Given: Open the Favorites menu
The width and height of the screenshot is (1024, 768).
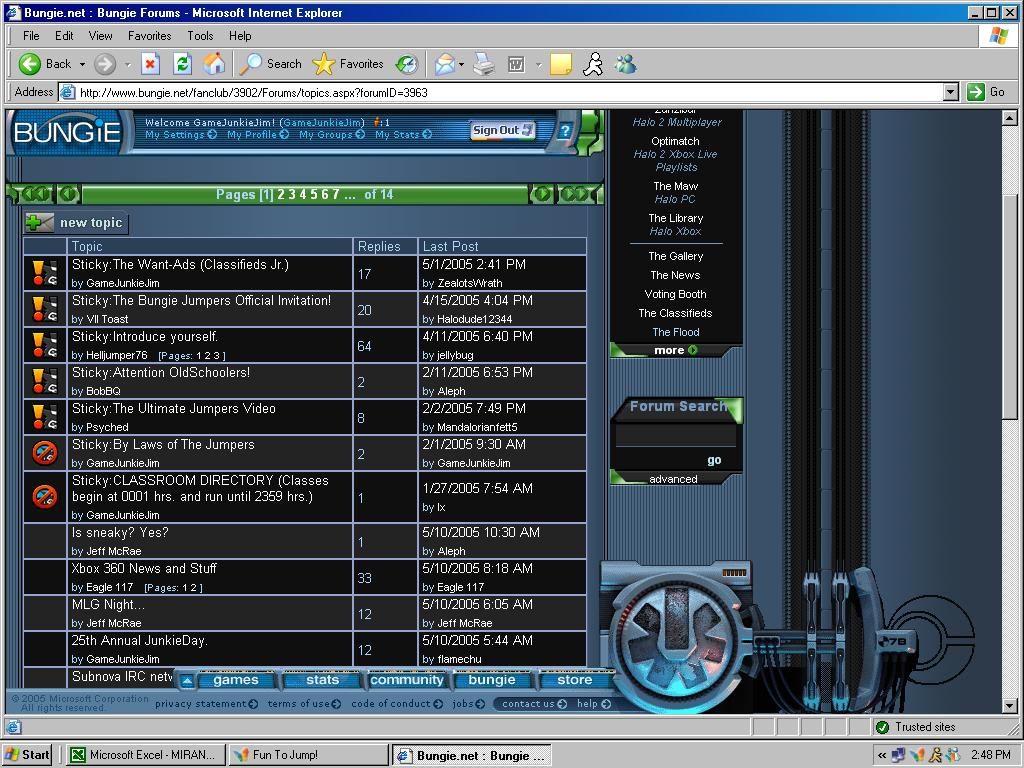Looking at the screenshot, I should pos(149,35).
